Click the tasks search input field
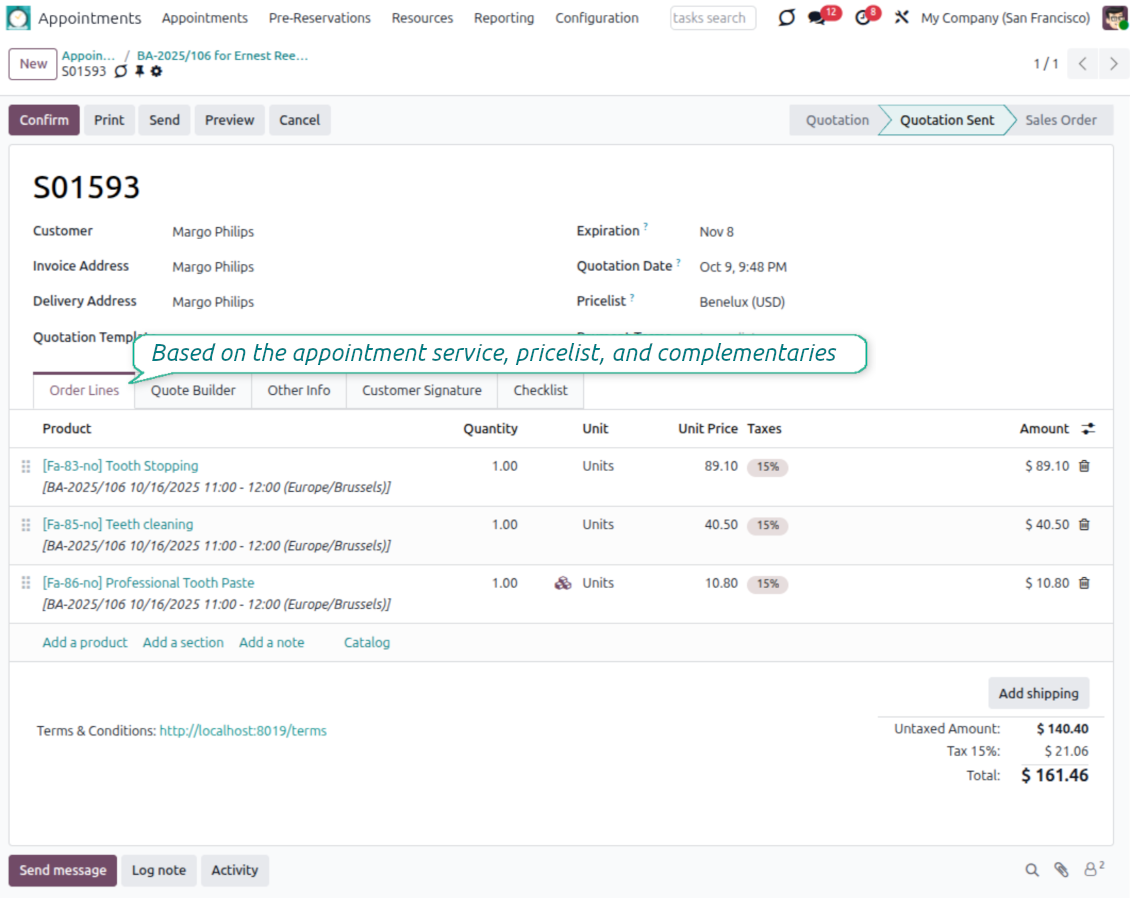Viewport: 1130px width, 898px height. click(x=712, y=18)
